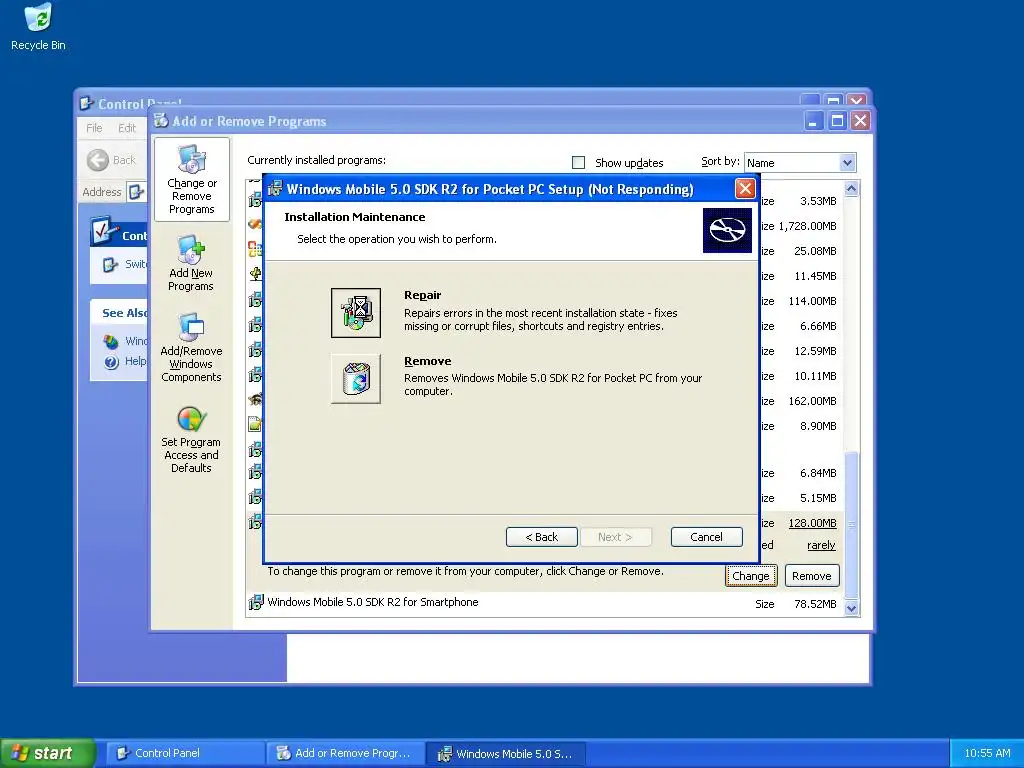Click the Help icon under See Also
1024x768 pixels.
click(112, 361)
